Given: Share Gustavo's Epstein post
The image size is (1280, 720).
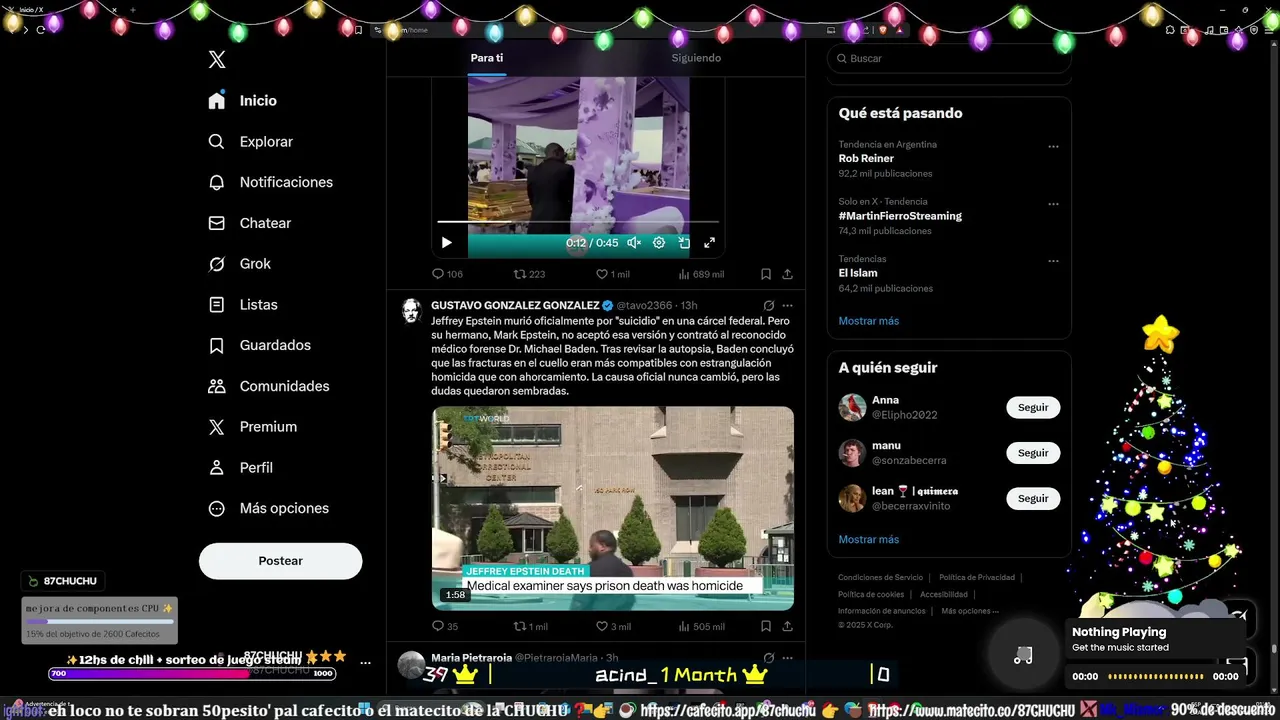Looking at the screenshot, I should [787, 627].
